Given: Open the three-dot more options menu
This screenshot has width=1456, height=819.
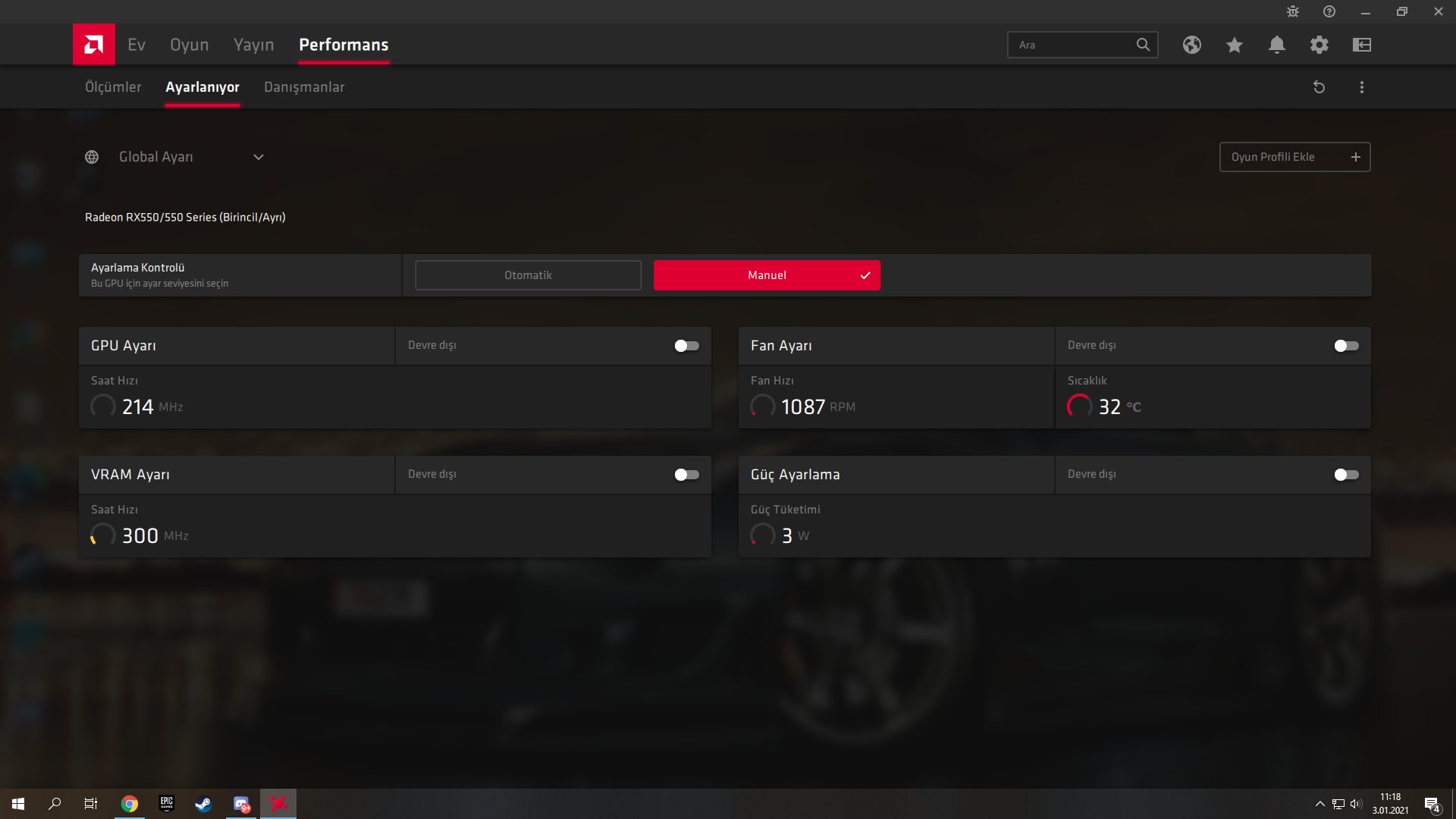Looking at the screenshot, I should coord(1361,87).
